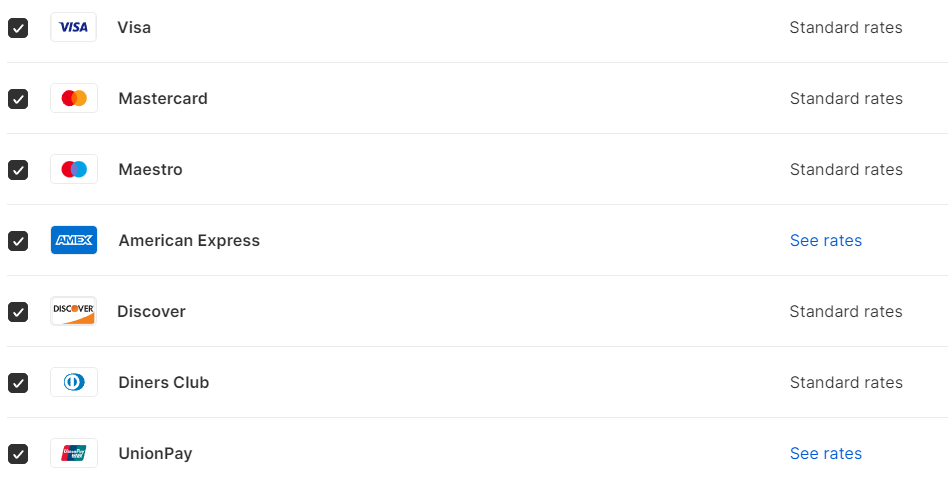The height and width of the screenshot is (479, 948).
Task: Click the Diners Club label
Action: (163, 382)
